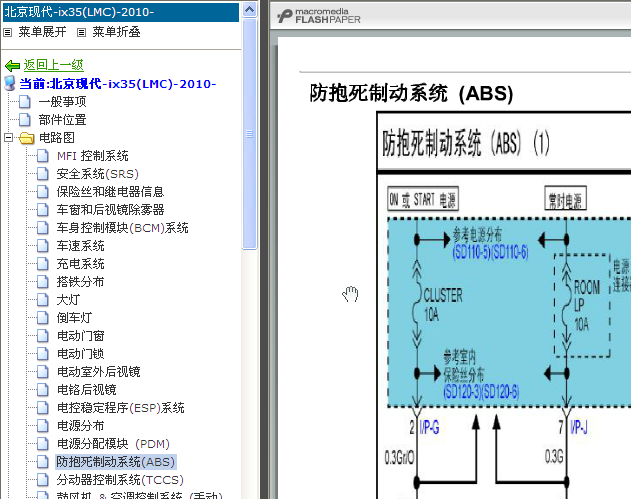Screen dimensions: 631x499
Task: Click the green back arrow icon
Action: pos(12,65)
